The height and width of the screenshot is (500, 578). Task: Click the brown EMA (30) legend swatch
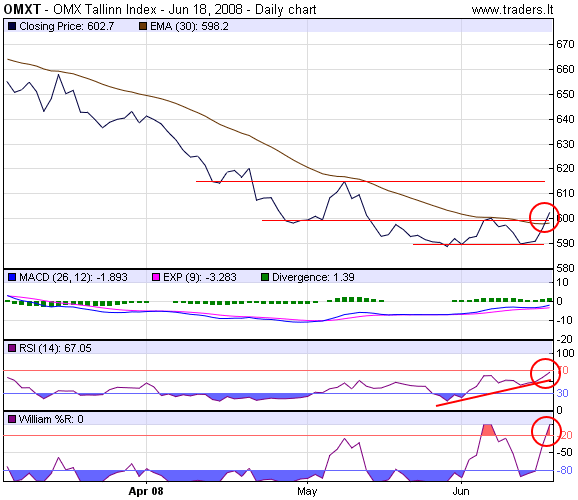143,27
